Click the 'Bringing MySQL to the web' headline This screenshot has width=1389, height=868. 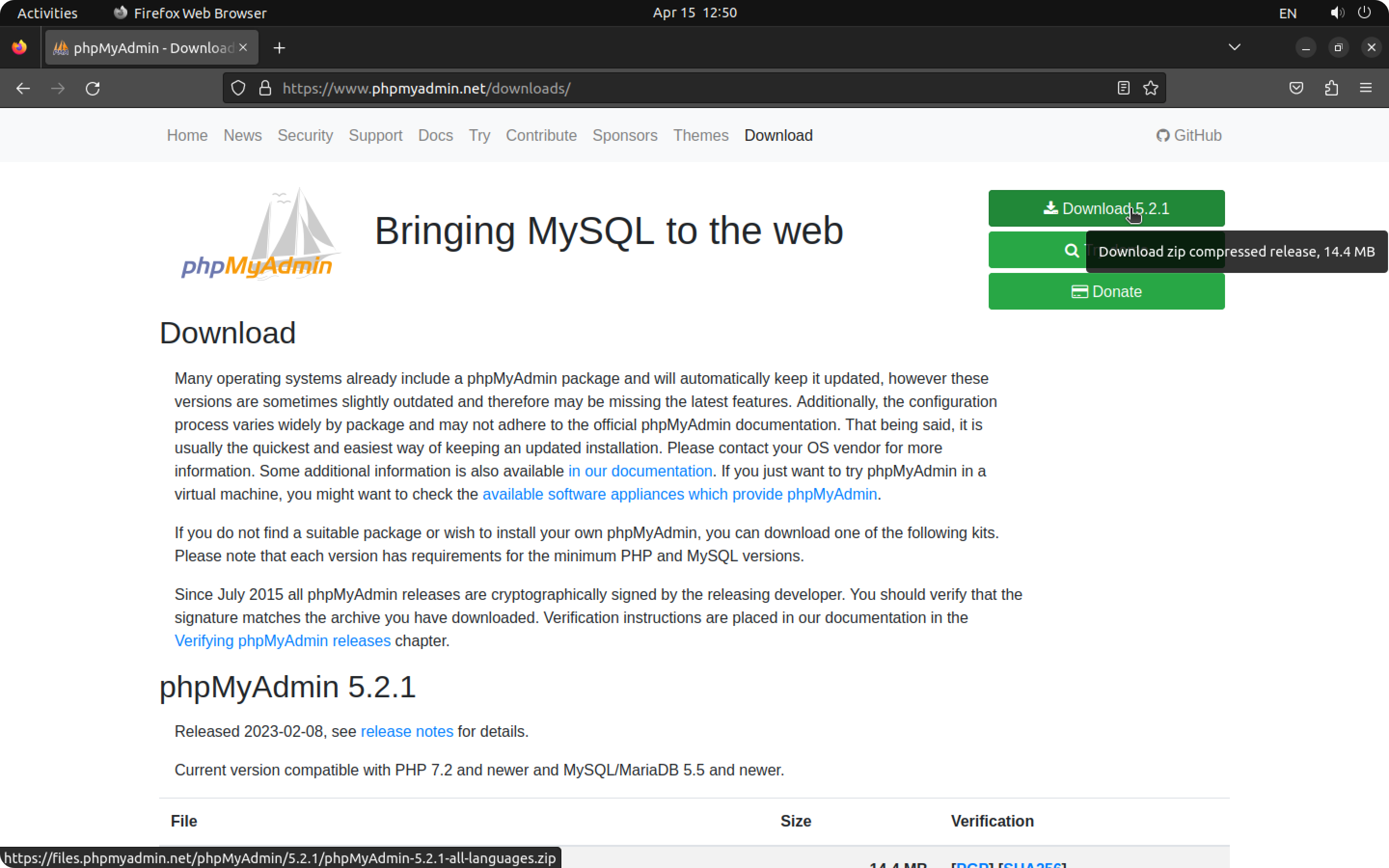[609, 231]
